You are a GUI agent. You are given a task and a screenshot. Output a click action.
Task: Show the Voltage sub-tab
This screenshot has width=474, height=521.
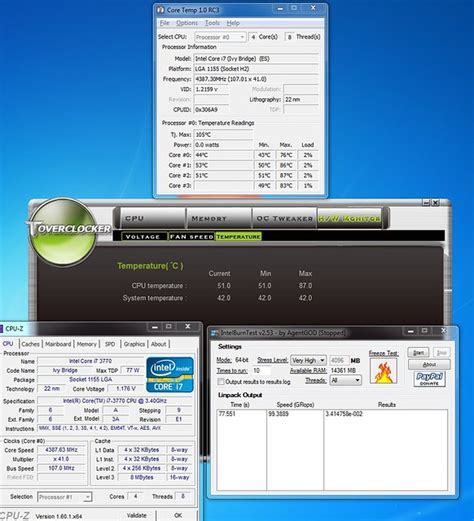pos(144,236)
